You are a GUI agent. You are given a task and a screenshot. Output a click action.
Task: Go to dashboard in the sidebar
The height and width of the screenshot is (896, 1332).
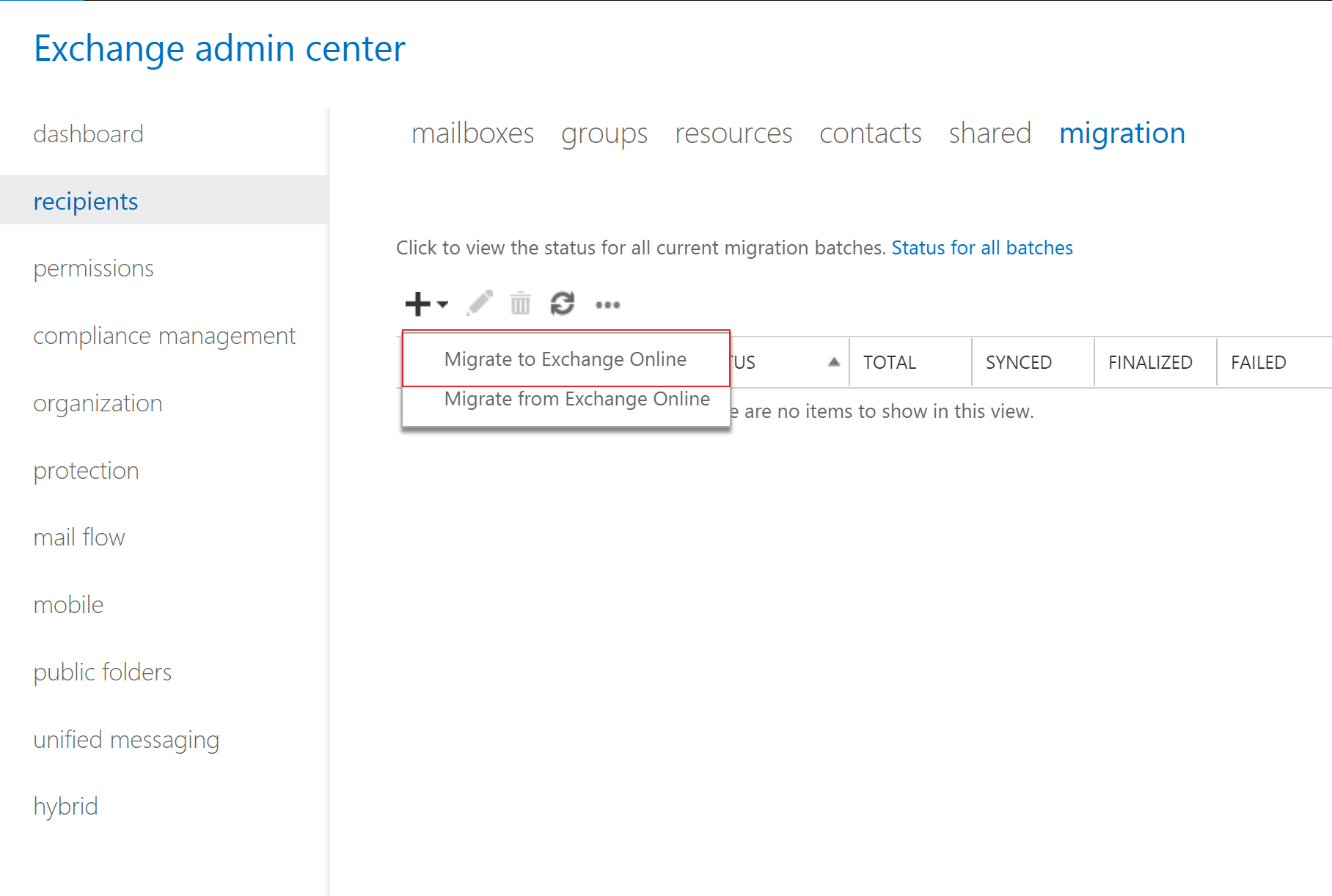pos(89,134)
